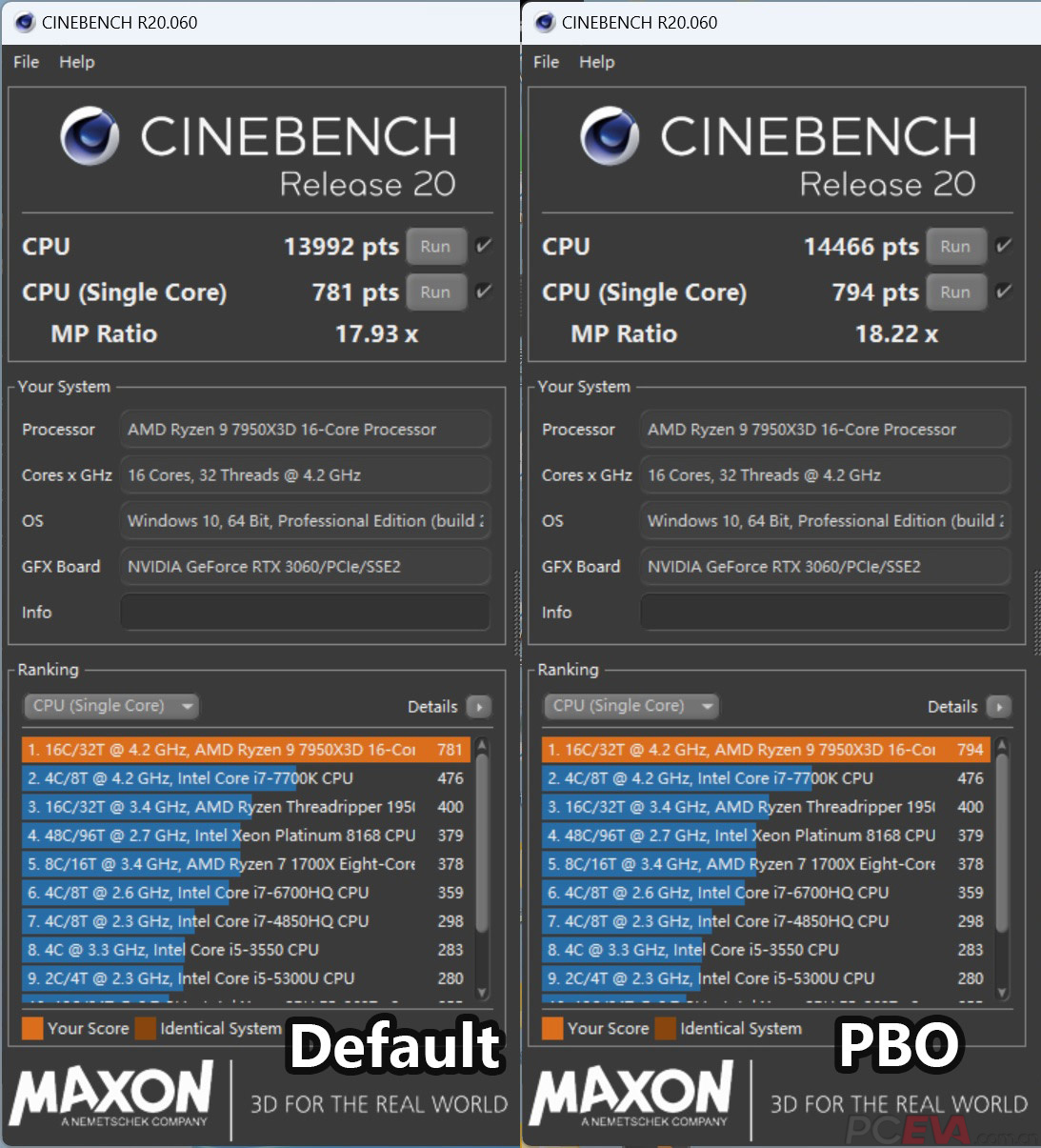1041x1148 pixels.
Task: Click Your Score orange swatch in Default window
Action: point(32,1029)
